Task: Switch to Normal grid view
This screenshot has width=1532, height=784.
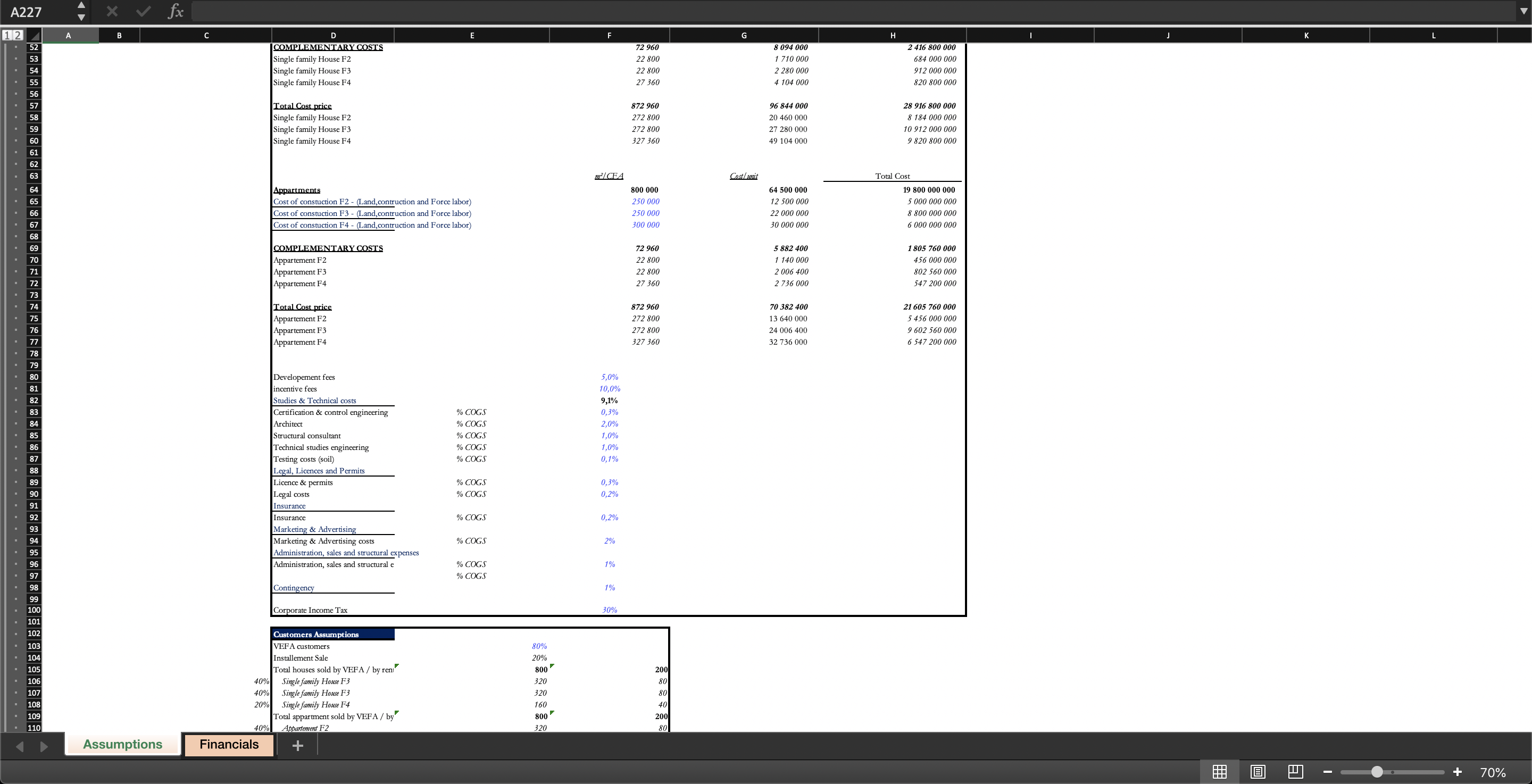Action: [x=1219, y=772]
